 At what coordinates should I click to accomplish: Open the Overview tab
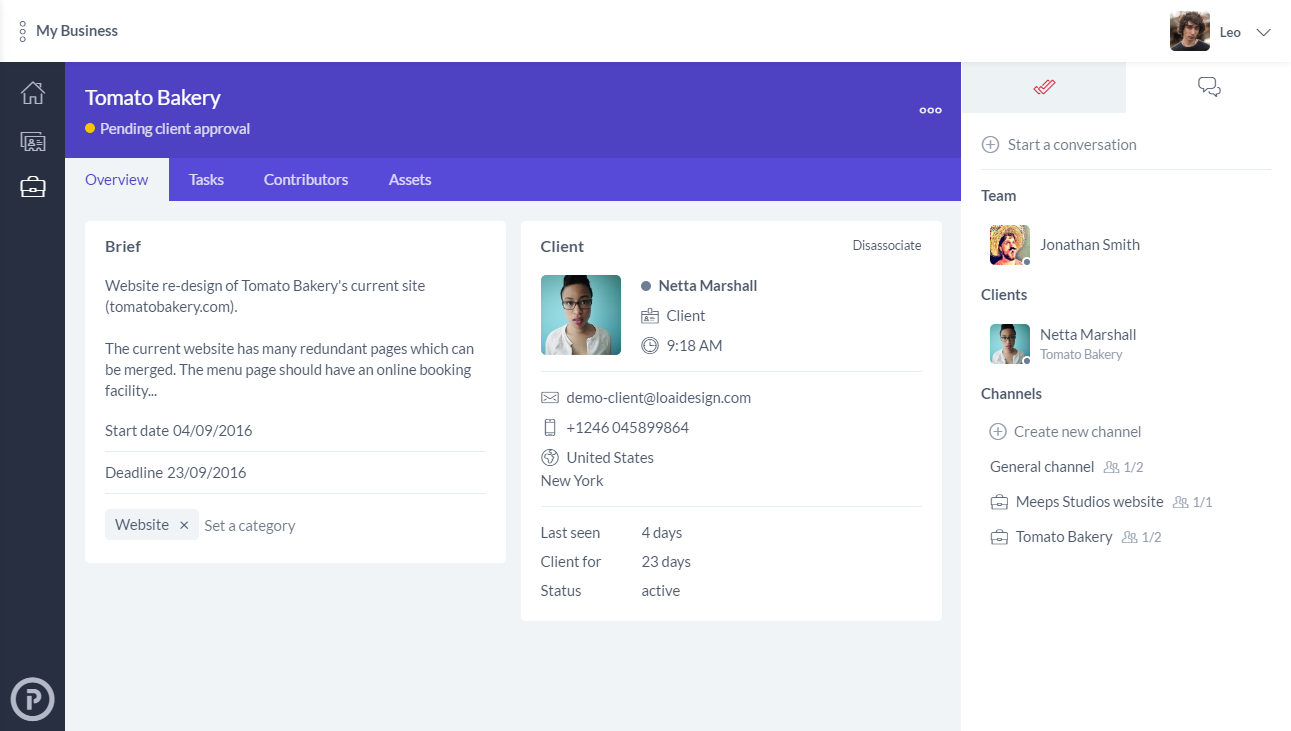[x=117, y=180]
